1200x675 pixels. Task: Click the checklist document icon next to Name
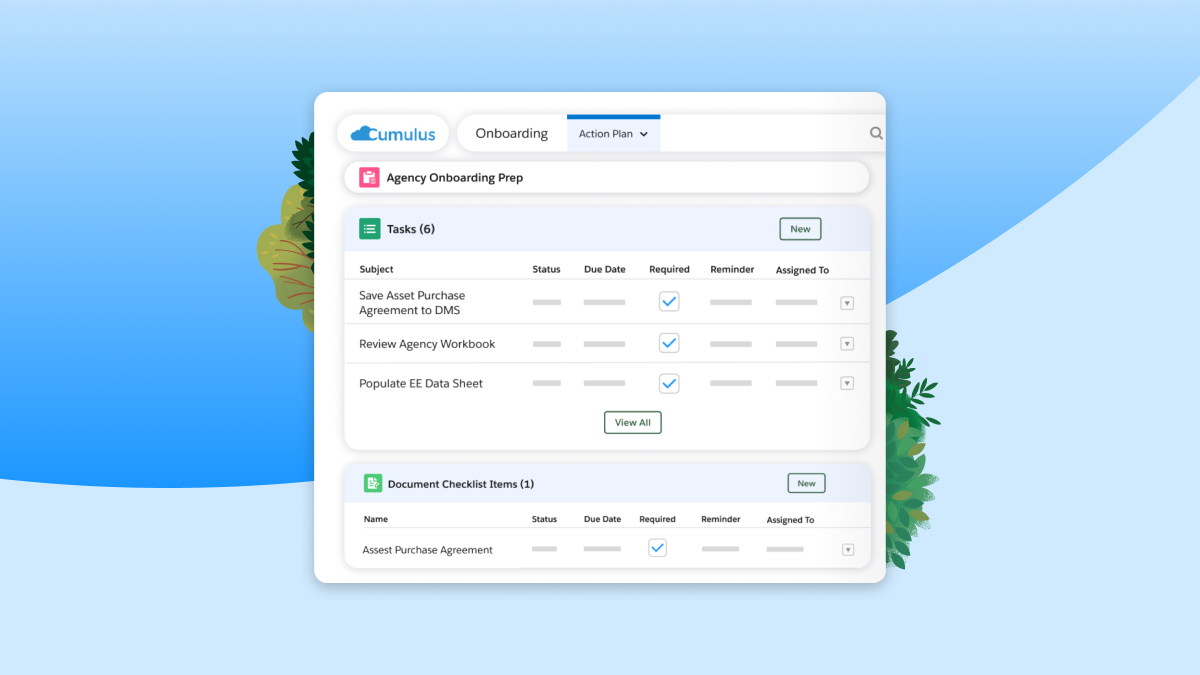(373, 482)
